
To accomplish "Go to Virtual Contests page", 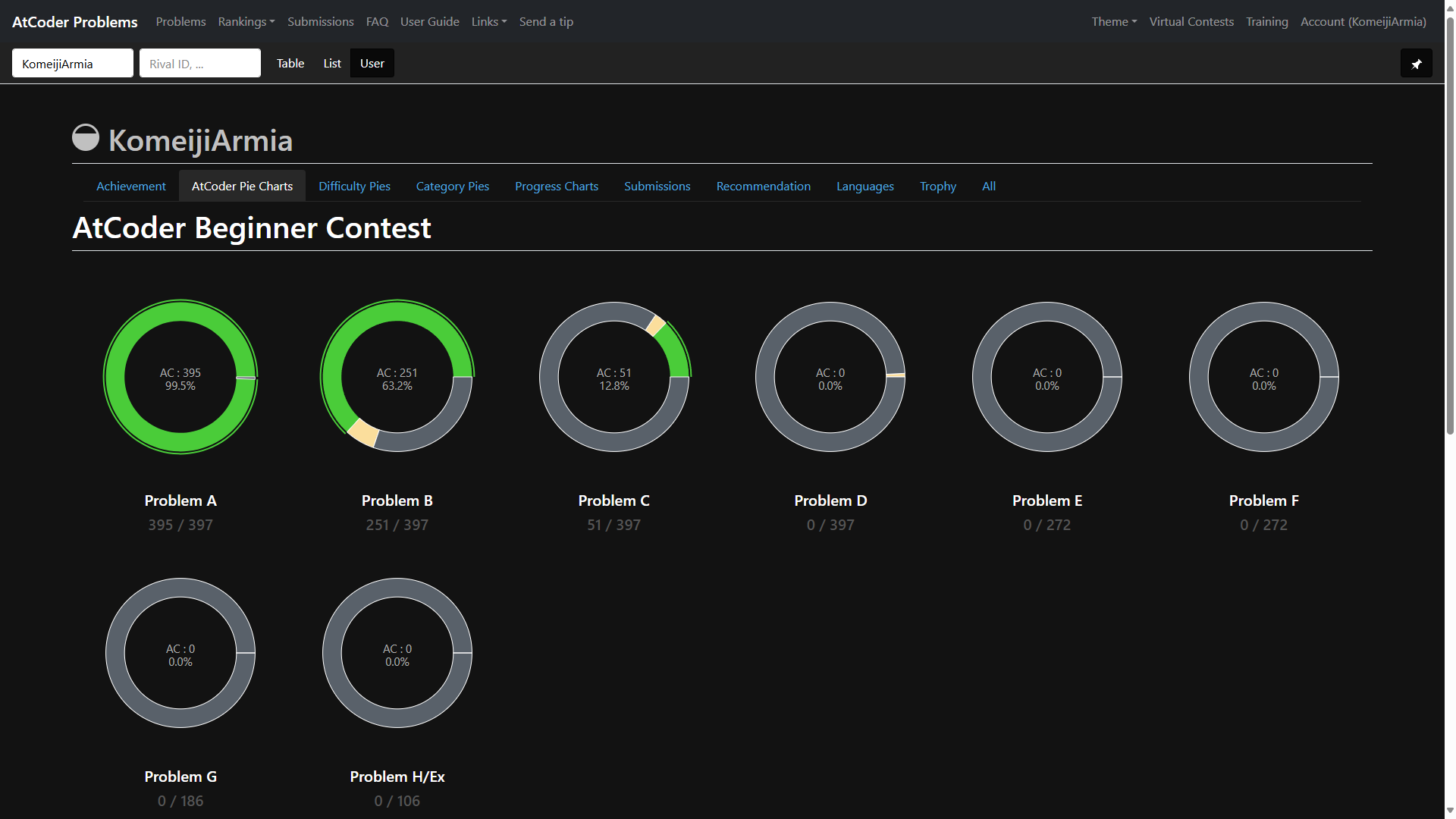I will tap(1191, 22).
